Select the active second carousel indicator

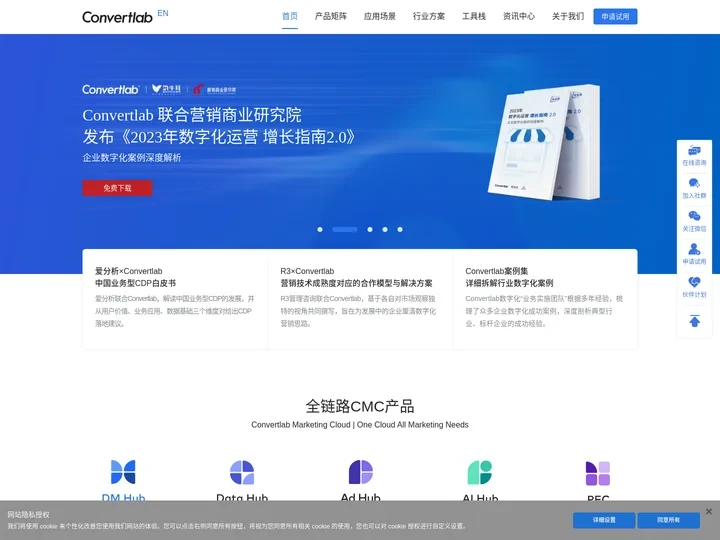(345, 230)
